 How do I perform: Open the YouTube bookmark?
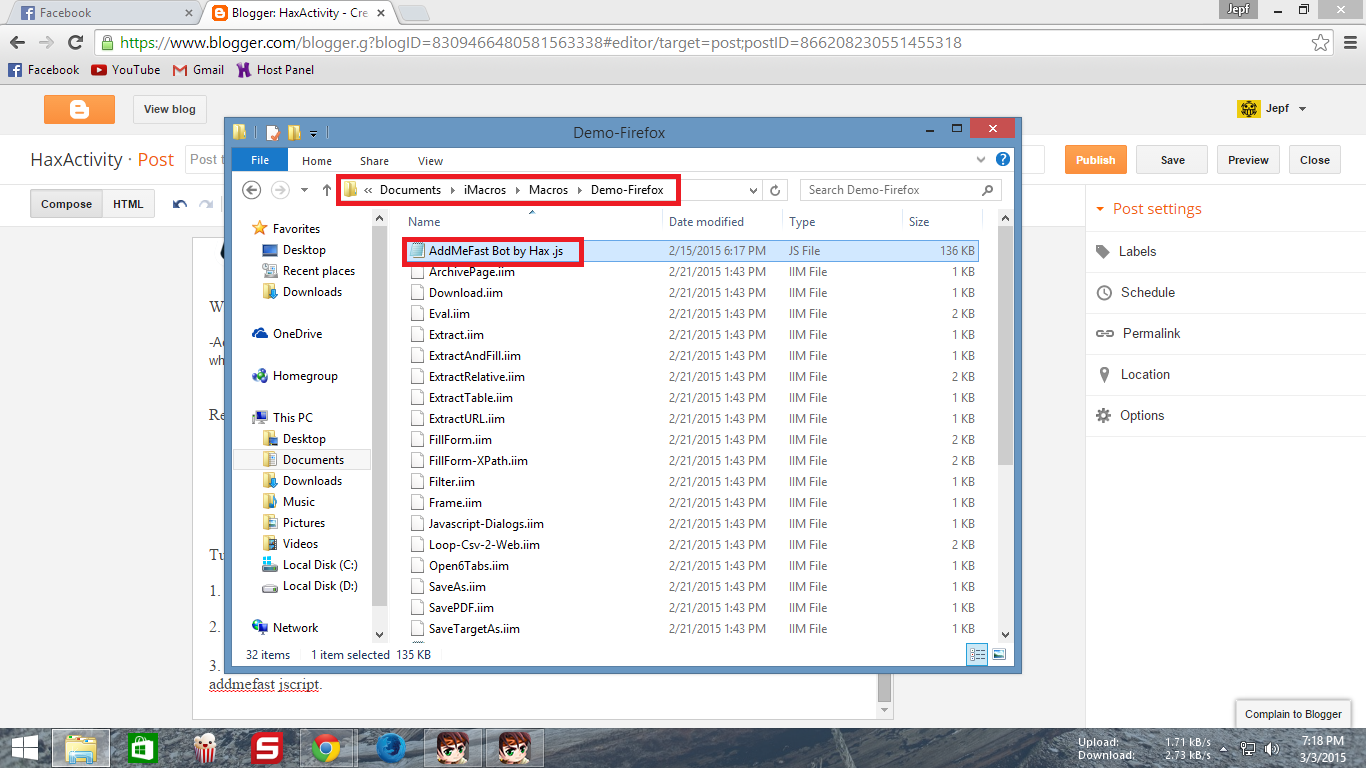coord(125,70)
